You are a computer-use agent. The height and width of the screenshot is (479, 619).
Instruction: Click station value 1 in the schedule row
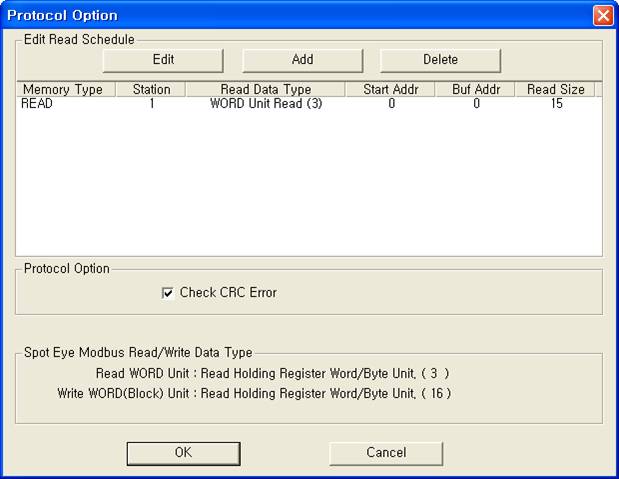(x=151, y=104)
